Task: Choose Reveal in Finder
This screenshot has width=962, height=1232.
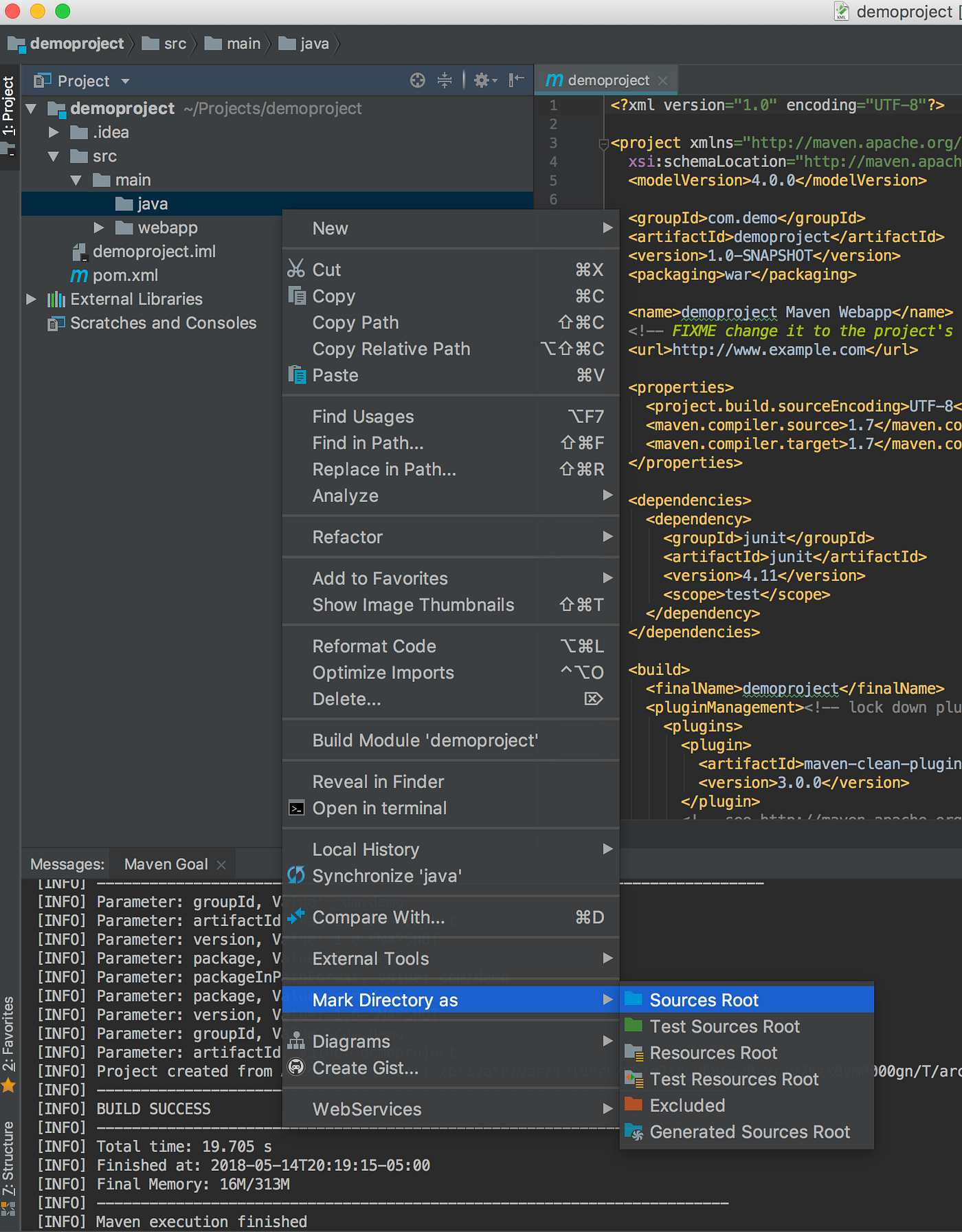Action: point(451,782)
